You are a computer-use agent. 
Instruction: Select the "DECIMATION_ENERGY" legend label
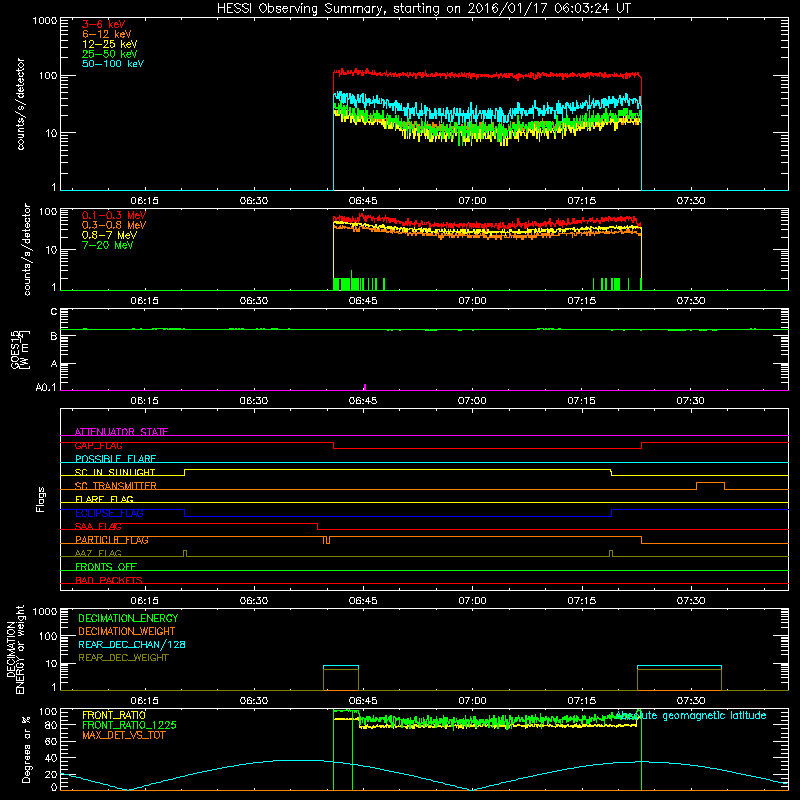[128, 618]
